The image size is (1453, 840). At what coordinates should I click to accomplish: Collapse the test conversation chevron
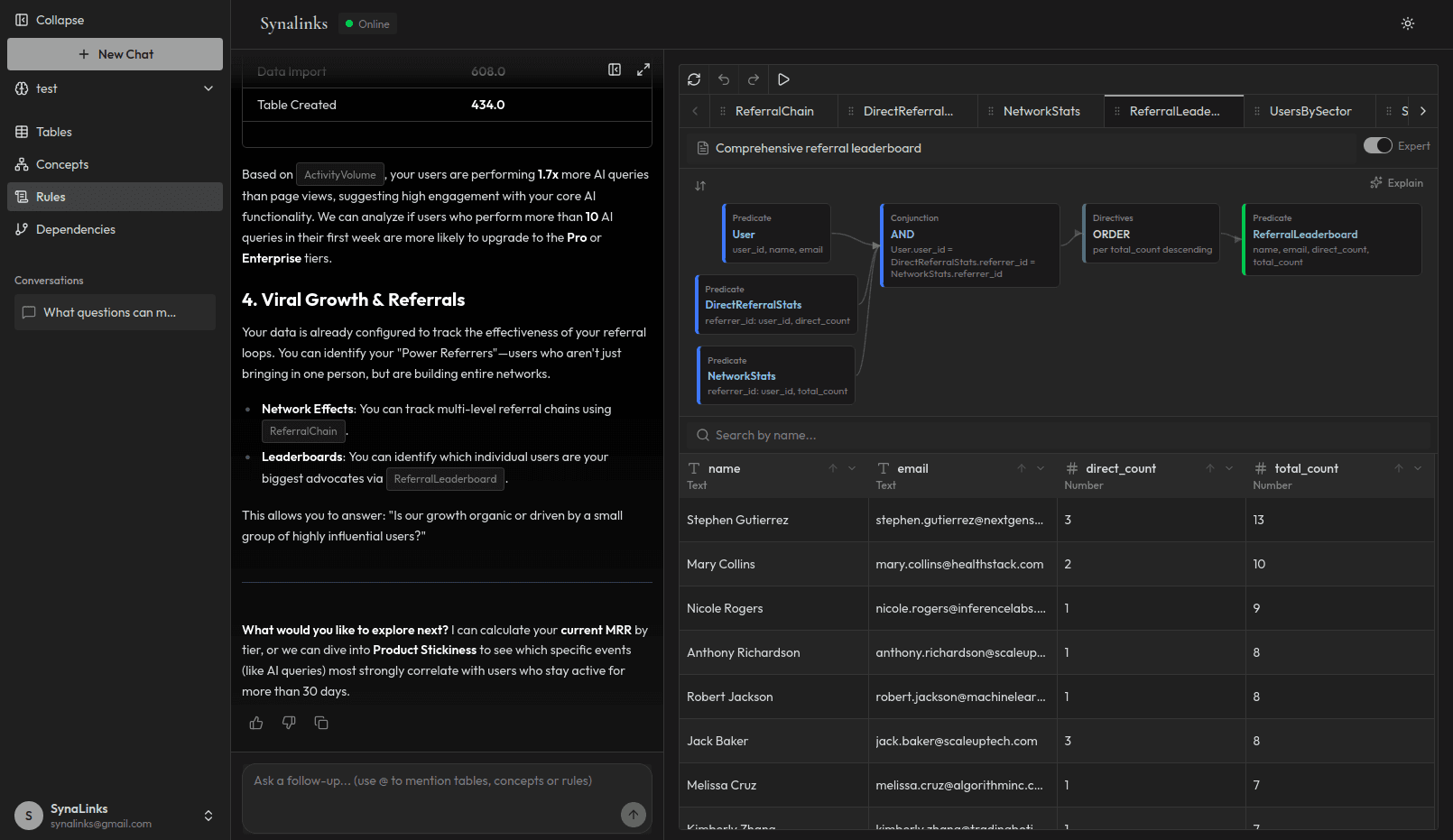[x=208, y=88]
